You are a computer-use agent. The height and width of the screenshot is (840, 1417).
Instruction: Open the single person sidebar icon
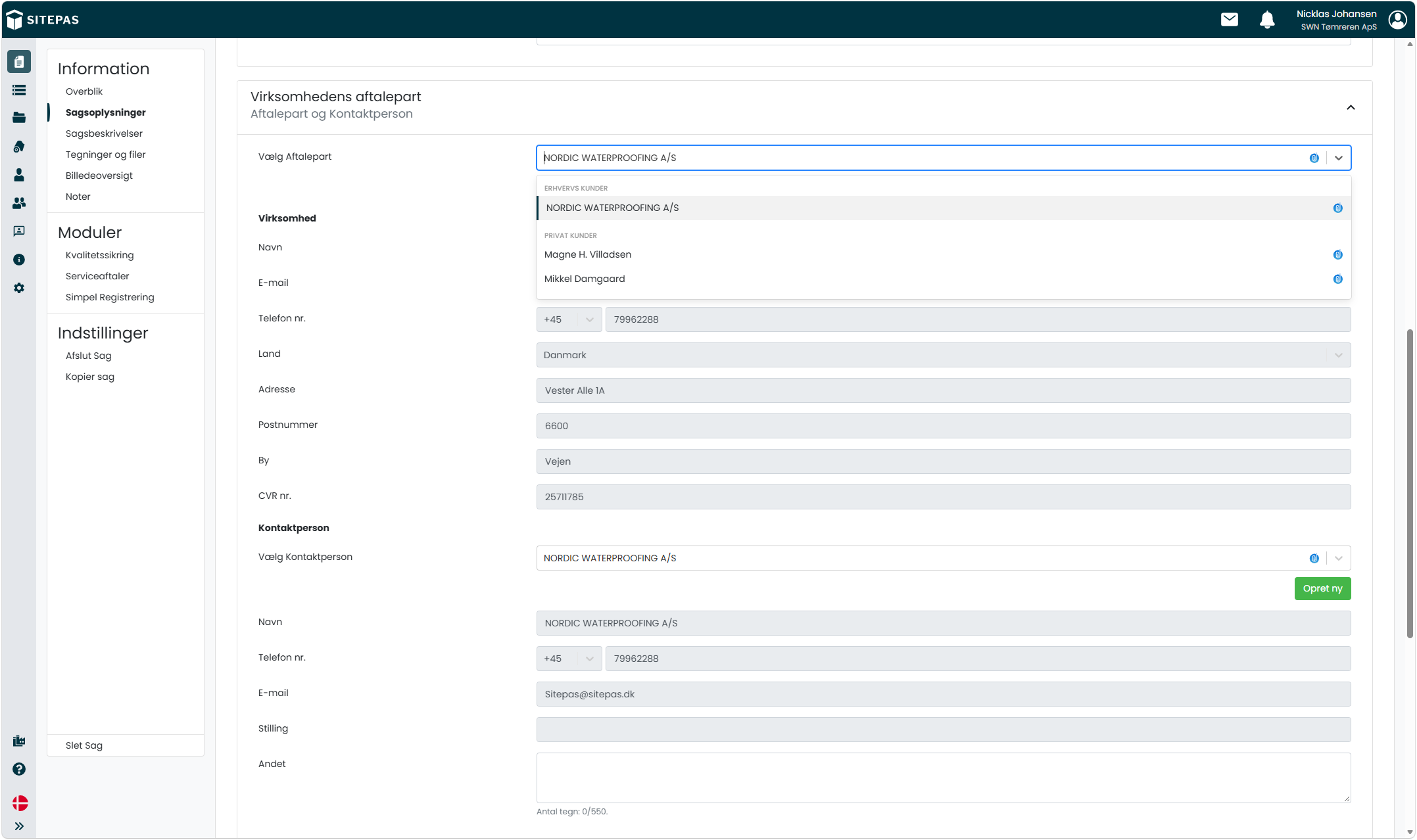click(x=19, y=175)
